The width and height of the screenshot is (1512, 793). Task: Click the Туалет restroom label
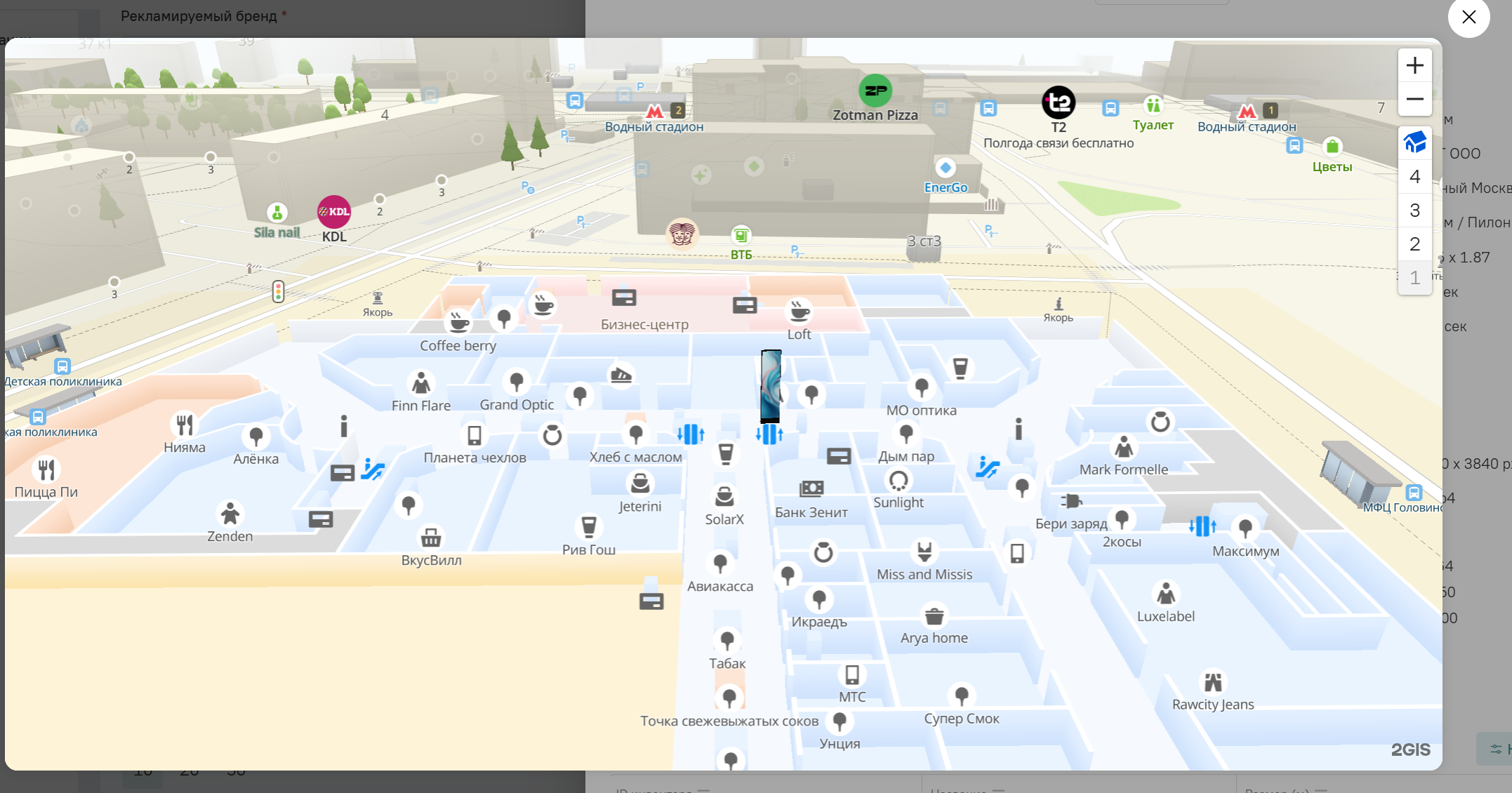[x=1153, y=125]
